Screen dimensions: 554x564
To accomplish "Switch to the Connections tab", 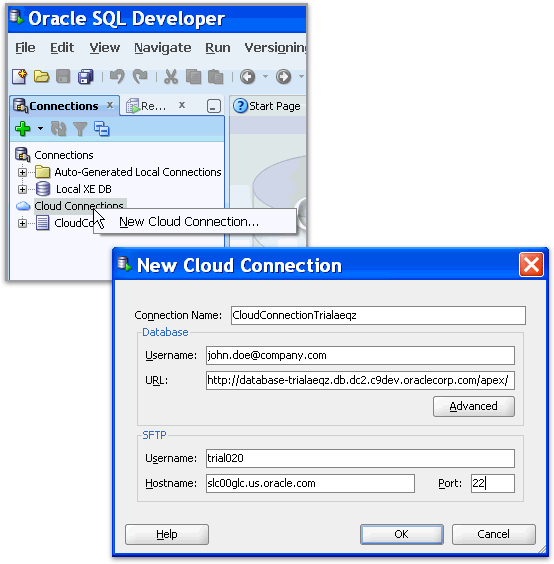I will (63, 106).
